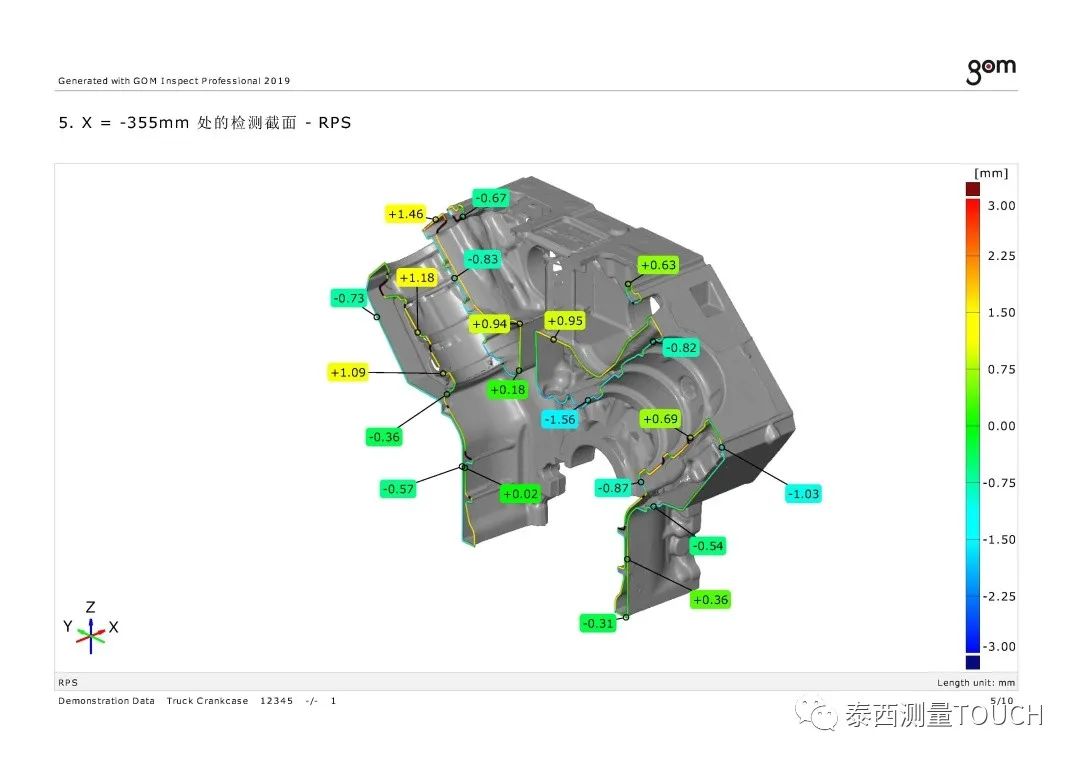The image size is (1080, 763).
Task: Select the +0.18 deviation label
Action: click(508, 390)
